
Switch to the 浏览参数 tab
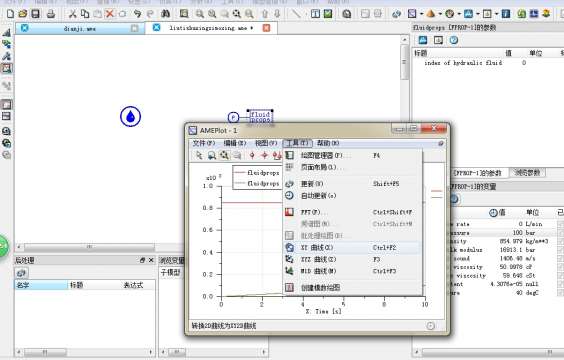(527, 173)
